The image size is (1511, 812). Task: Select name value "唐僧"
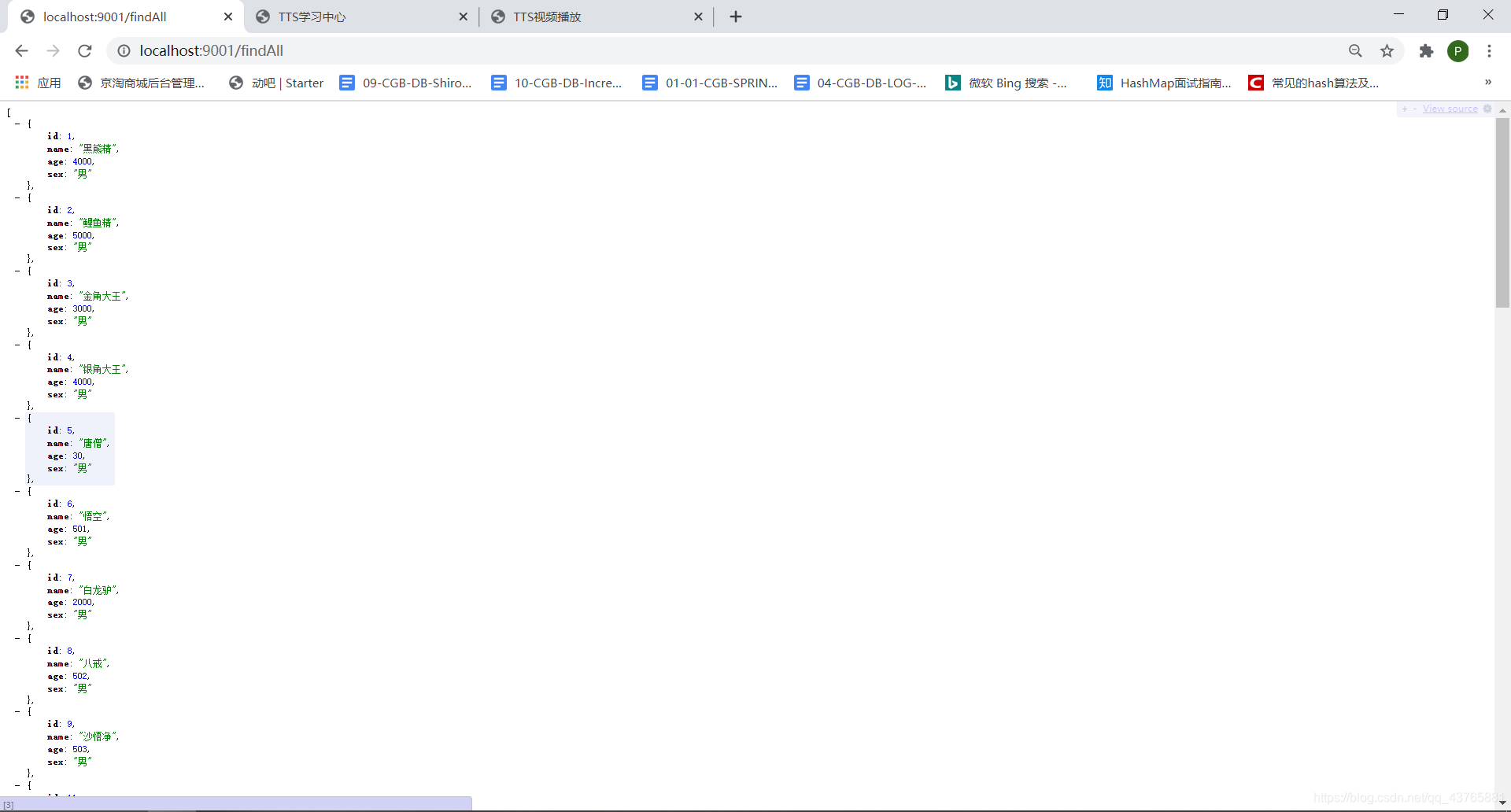[92, 443]
